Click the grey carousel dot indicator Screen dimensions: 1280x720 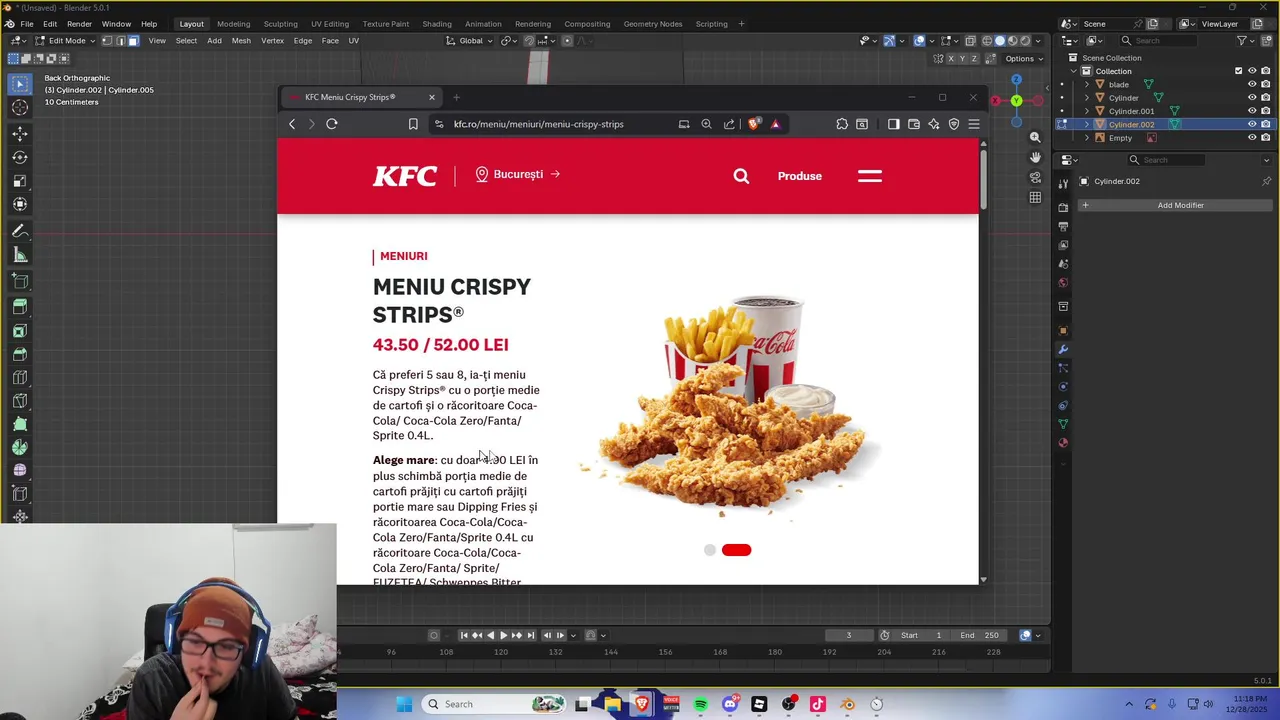[710, 550]
